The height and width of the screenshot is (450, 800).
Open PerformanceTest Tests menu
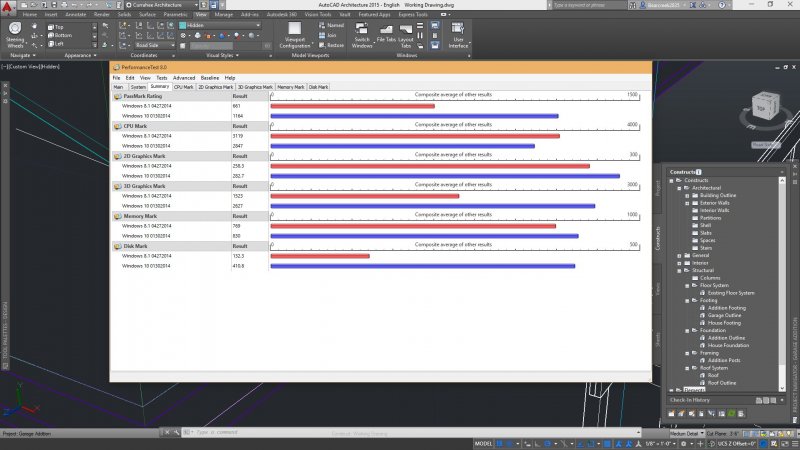(161, 78)
